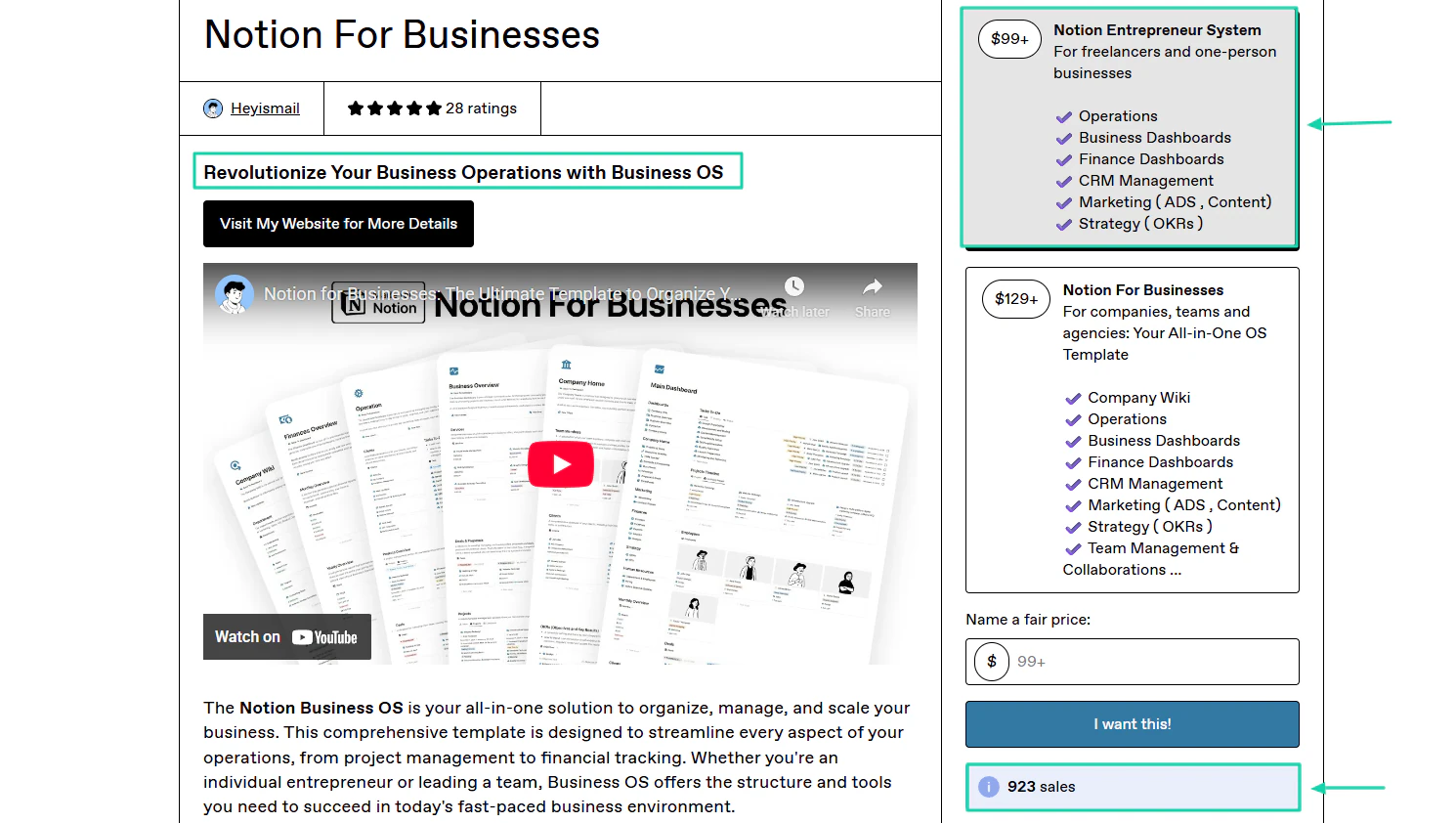Click the Share arrow icon on video

873,286
